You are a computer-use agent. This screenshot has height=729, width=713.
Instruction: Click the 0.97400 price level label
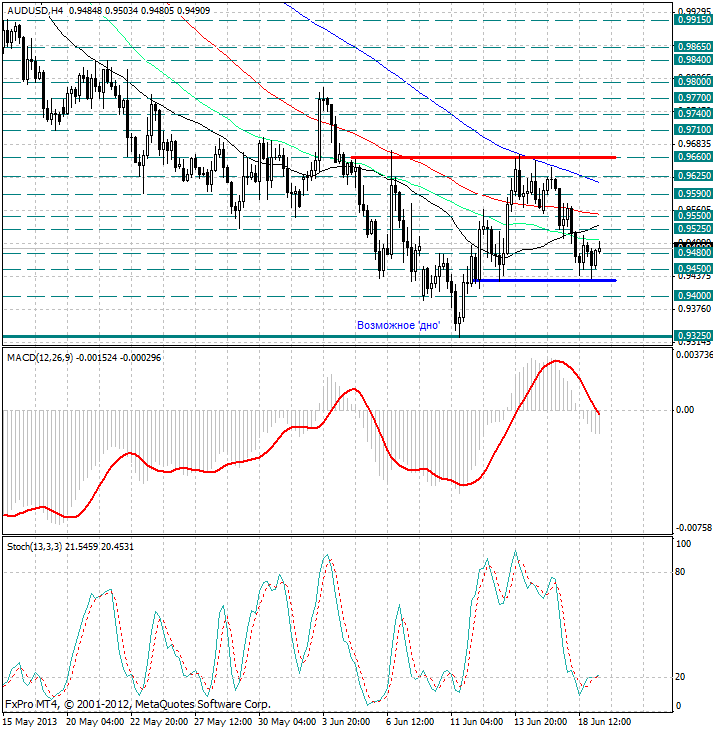point(693,113)
